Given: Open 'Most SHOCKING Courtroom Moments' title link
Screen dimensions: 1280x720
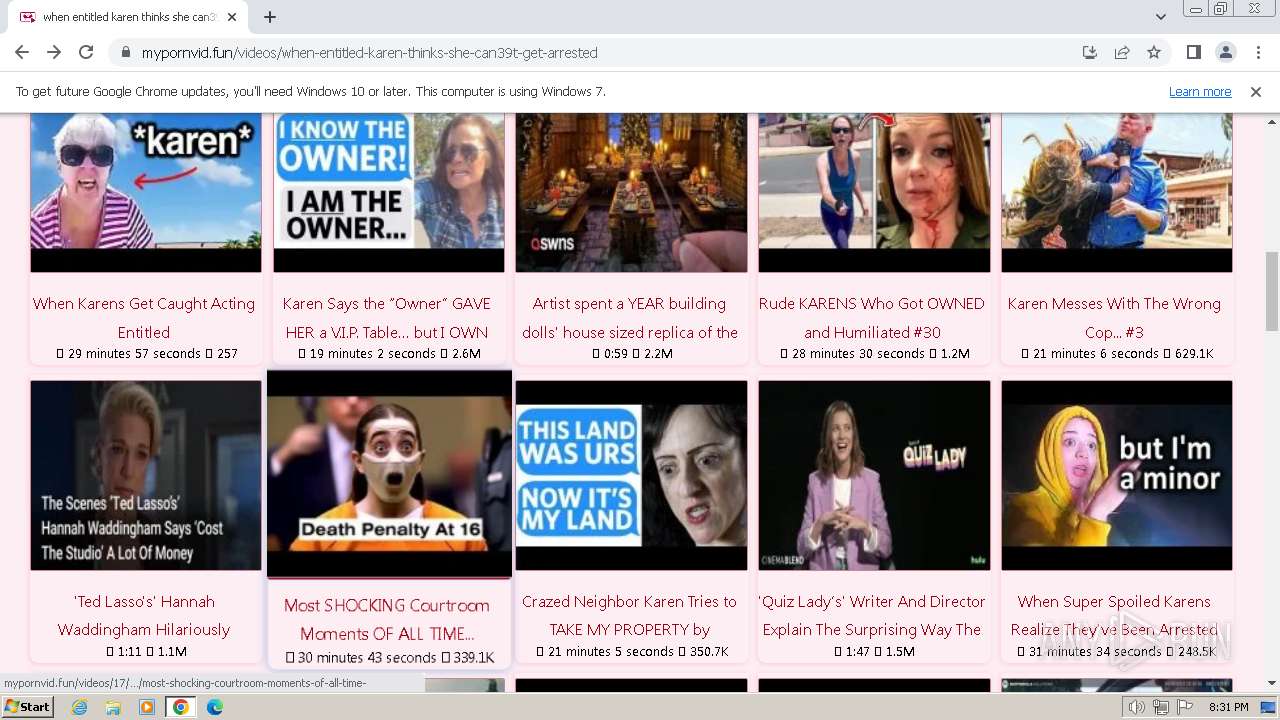Looking at the screenshot, I should tap(387, 619).
